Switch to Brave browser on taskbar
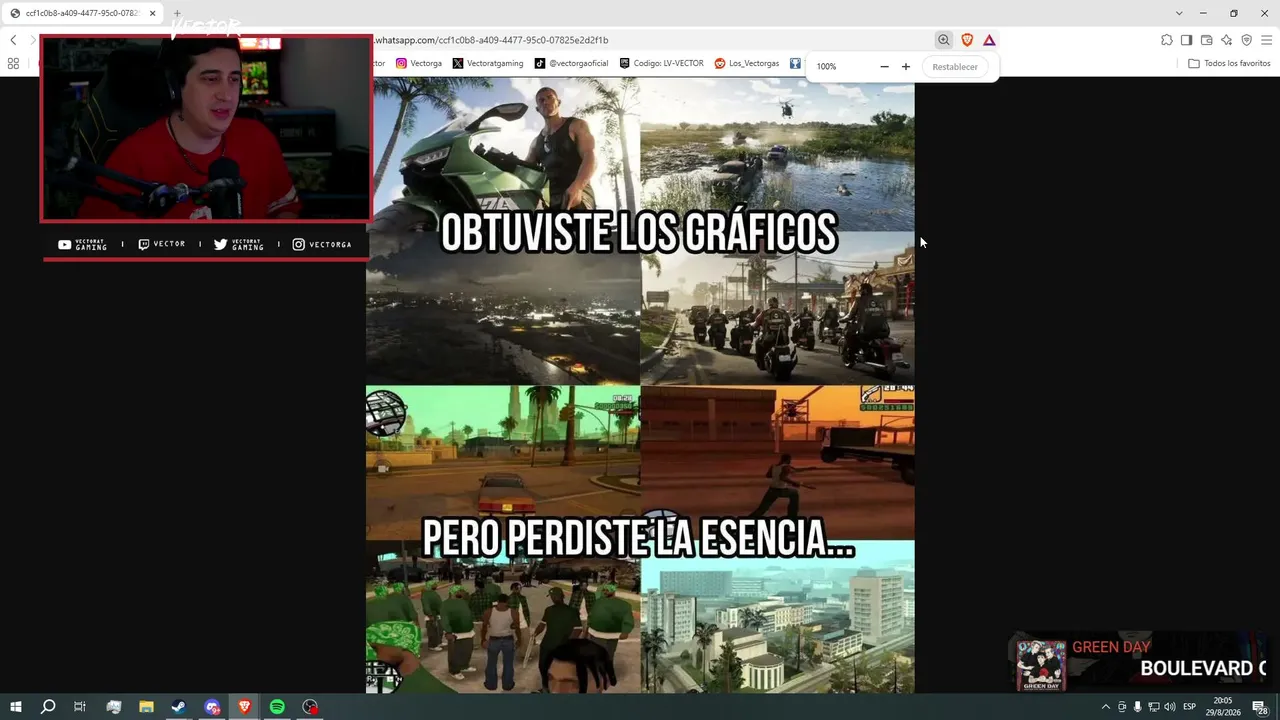 (245, 707)
